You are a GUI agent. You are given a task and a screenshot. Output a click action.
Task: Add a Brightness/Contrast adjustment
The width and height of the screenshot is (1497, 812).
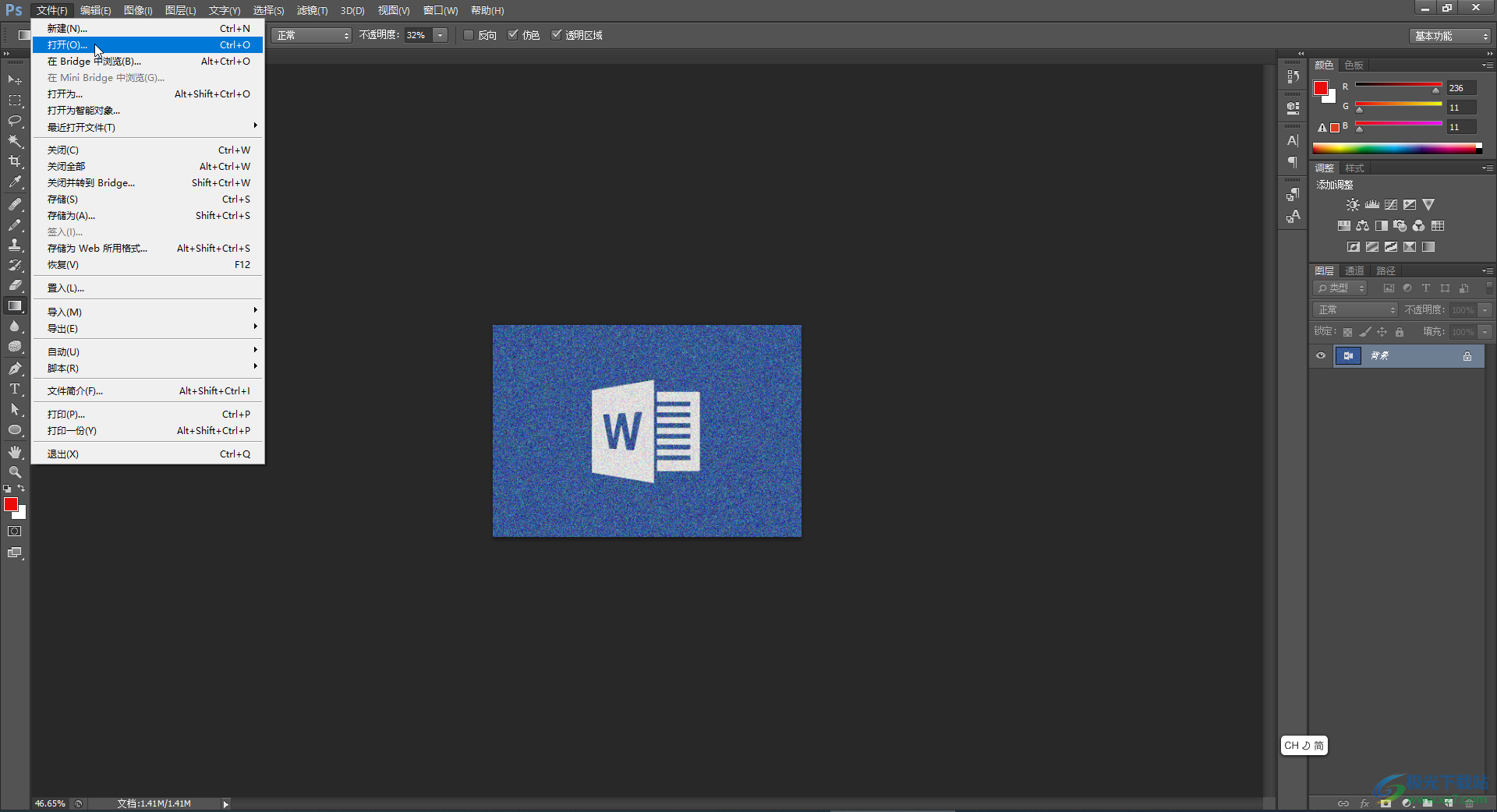(1353, 205)
